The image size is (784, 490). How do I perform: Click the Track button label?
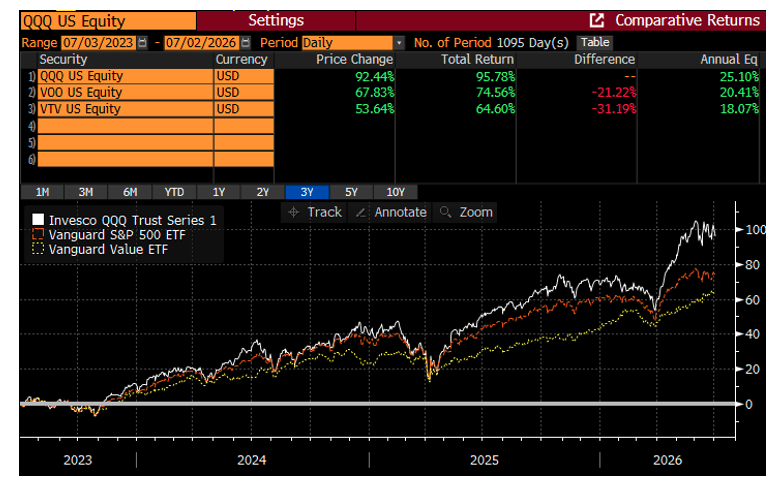(324, 212)
